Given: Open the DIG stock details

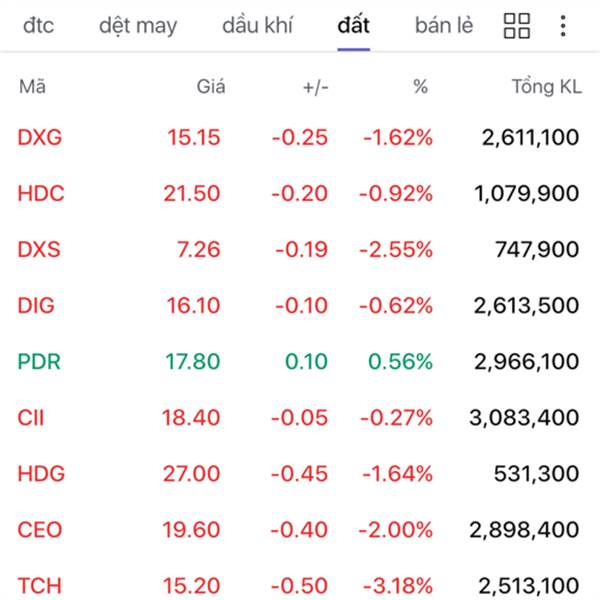Looking at the screenshot, I should tap(36, 306).
